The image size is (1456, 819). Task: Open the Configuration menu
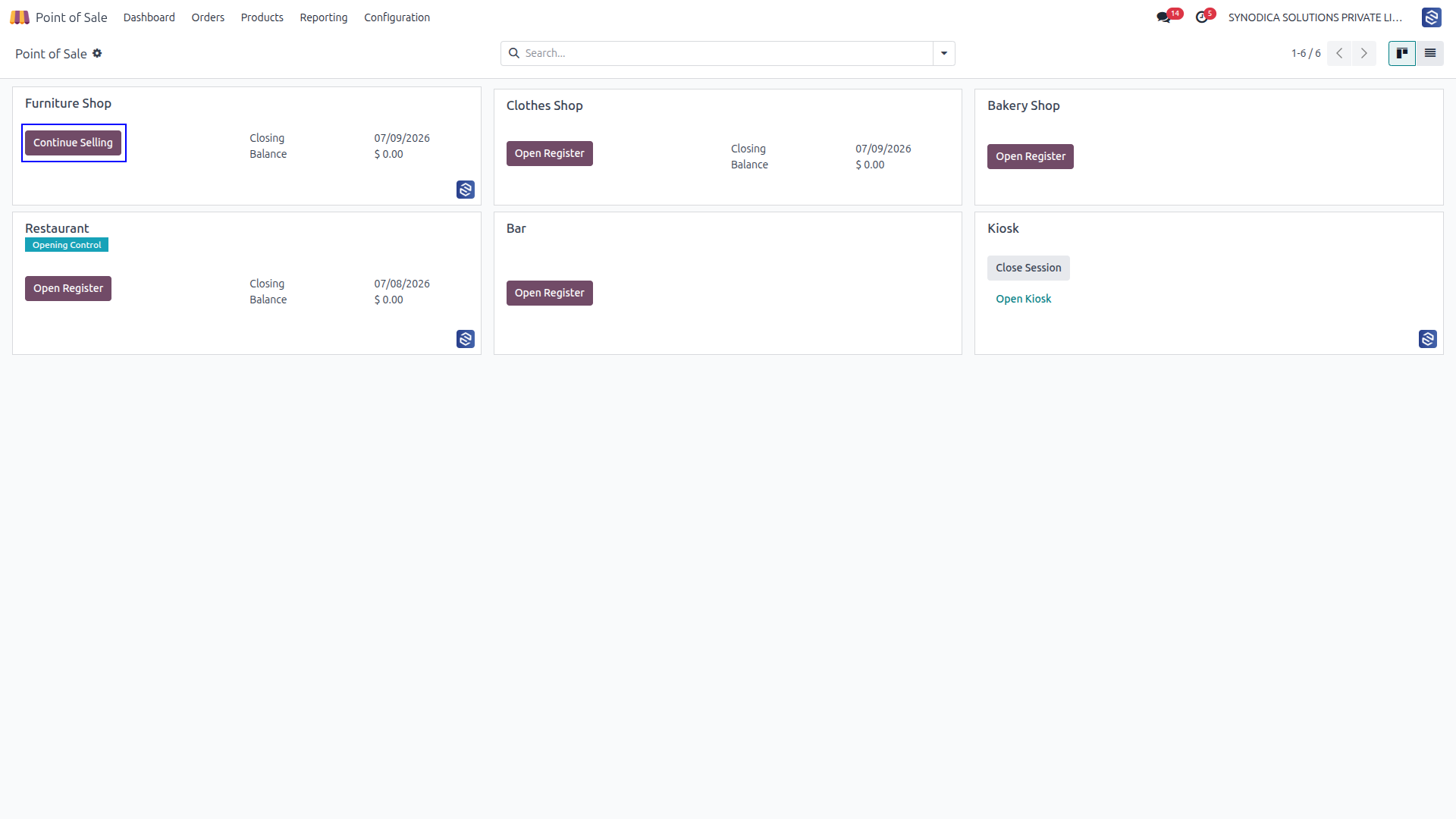pos(397,17)
